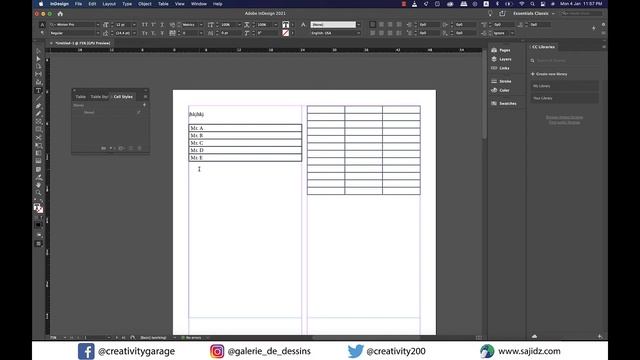Open the Swatches panel

click(x=504, y=103)
